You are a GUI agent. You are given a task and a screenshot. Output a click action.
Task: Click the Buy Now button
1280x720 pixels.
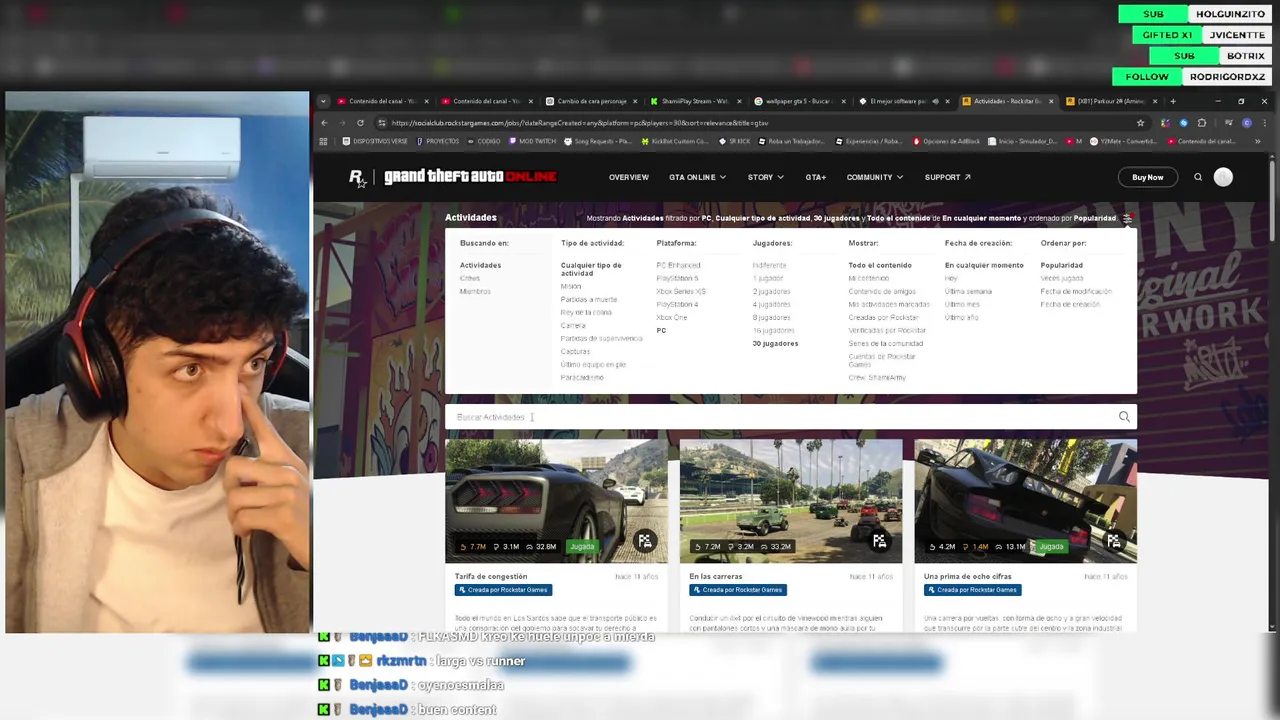point(1147,177)
